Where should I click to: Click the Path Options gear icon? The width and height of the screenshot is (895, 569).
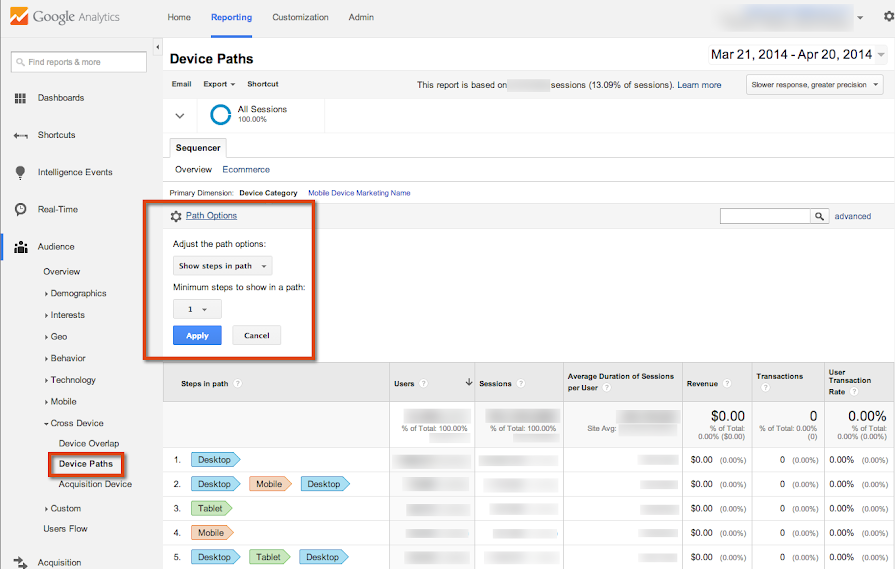(176, 216)
